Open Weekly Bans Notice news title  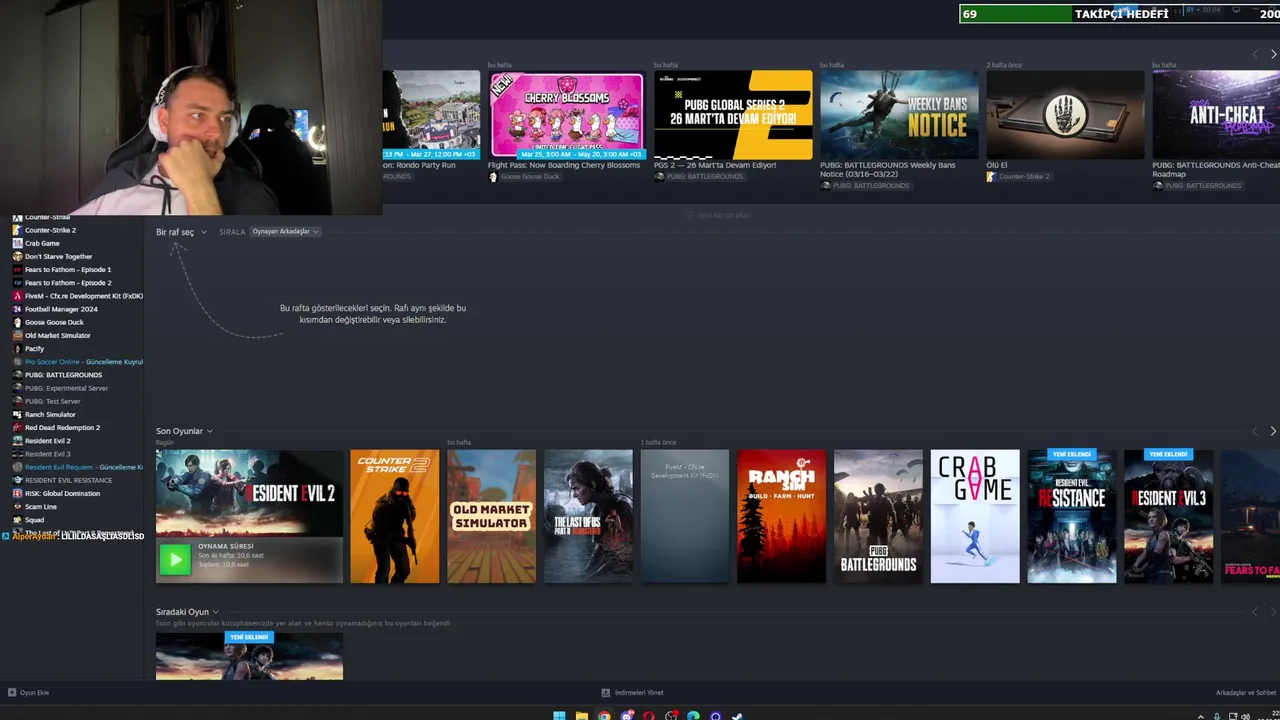[x=887, y=170]
